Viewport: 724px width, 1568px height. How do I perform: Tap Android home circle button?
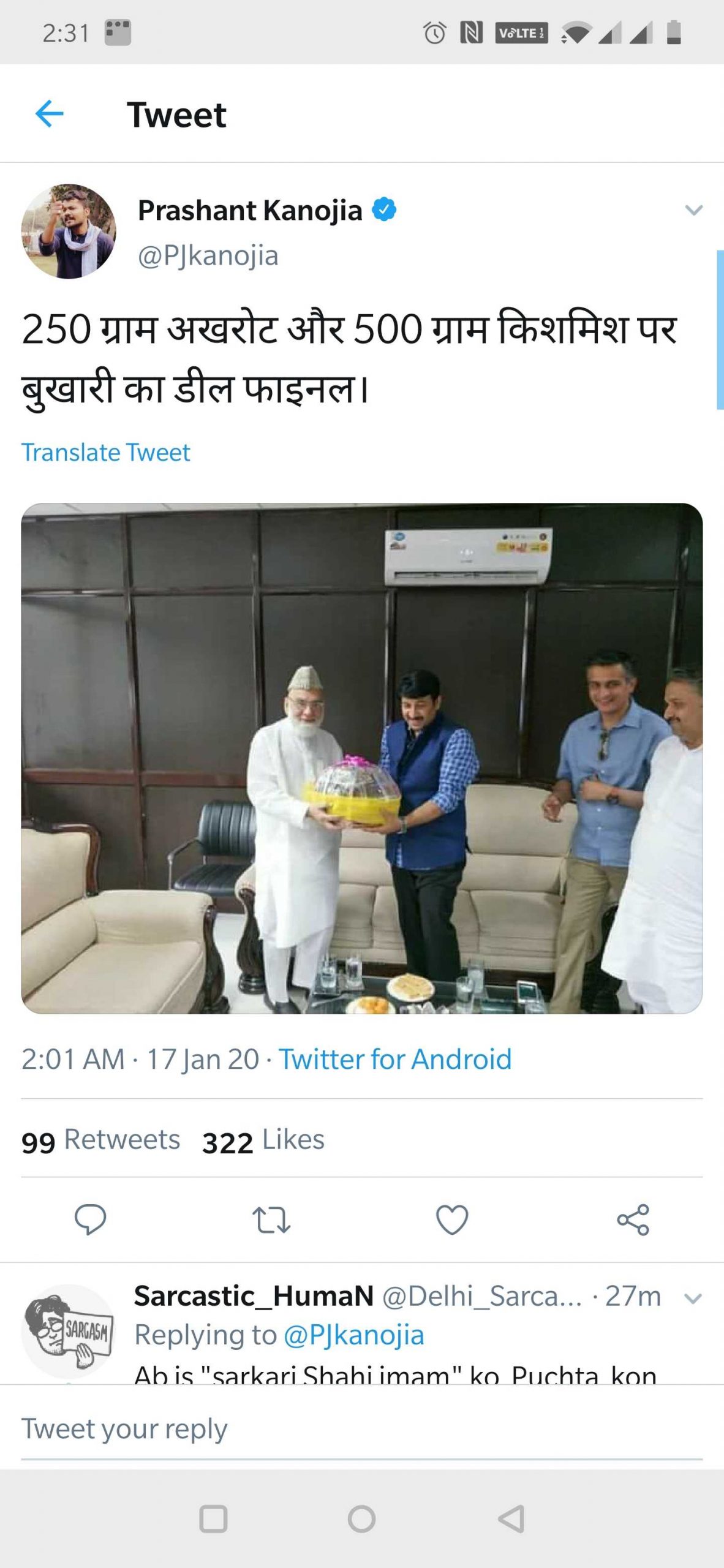click(x=362, y=1519)
